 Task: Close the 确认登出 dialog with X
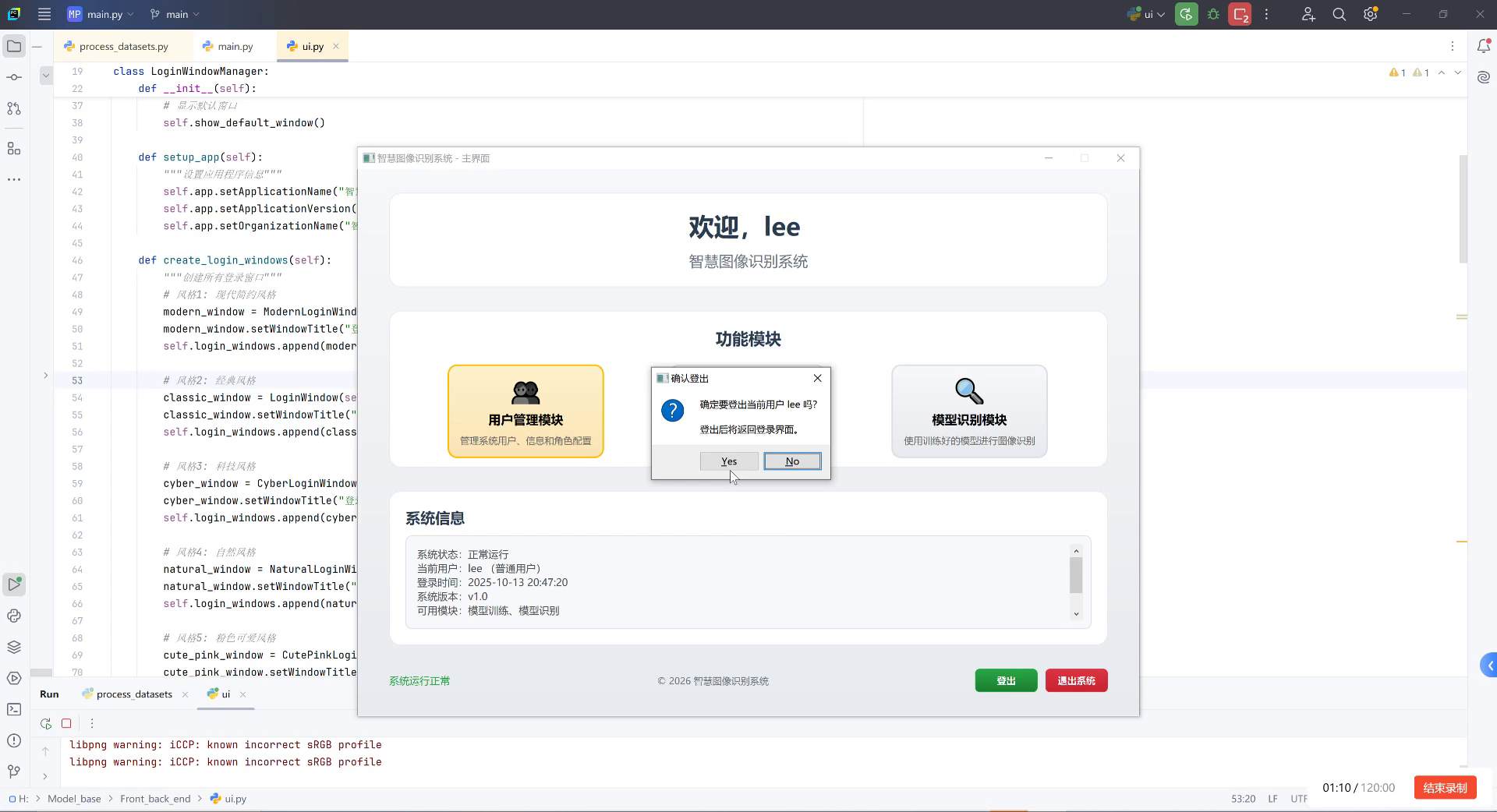coord(817,378)
